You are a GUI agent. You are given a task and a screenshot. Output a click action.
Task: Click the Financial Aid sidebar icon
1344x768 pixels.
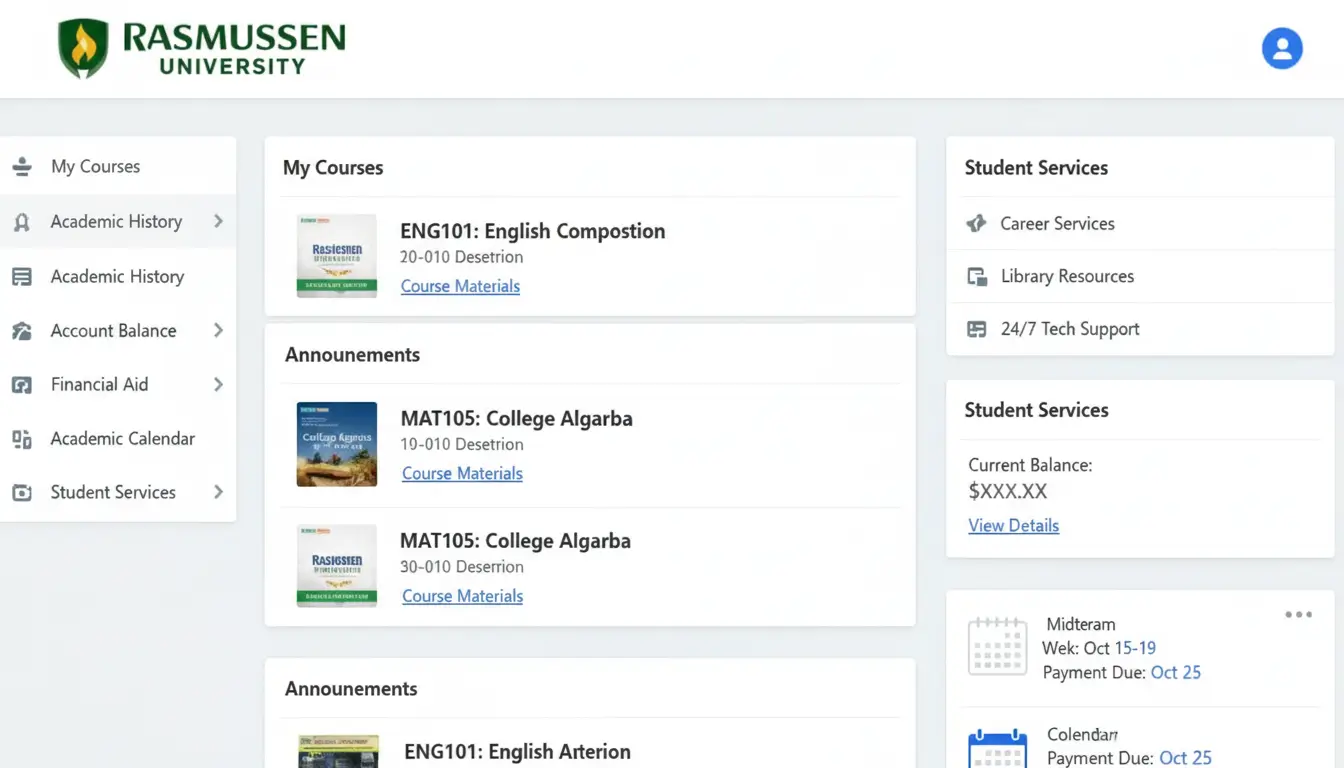tap(22, 385)
